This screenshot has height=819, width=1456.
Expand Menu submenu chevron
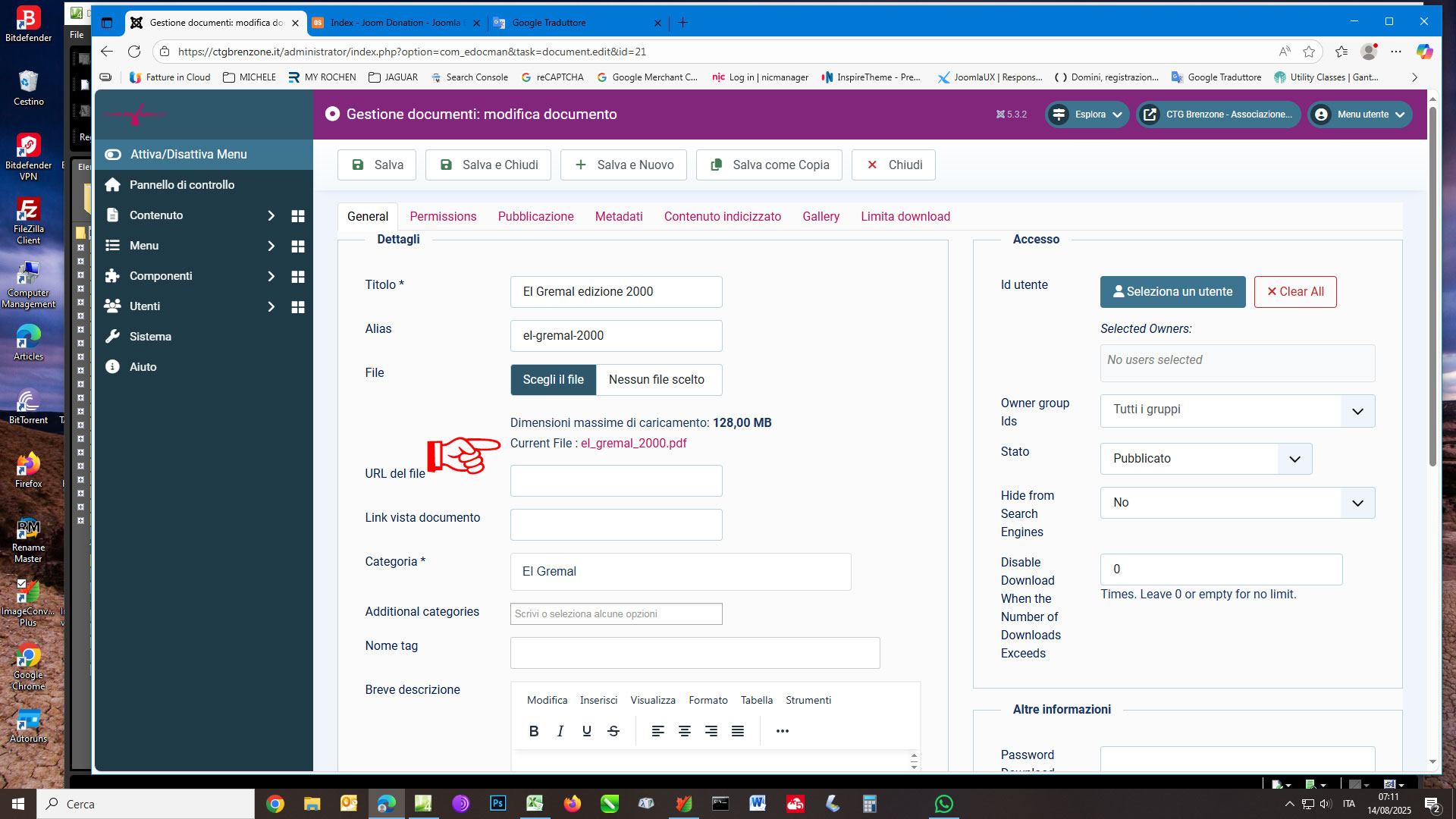pos(271,246)
